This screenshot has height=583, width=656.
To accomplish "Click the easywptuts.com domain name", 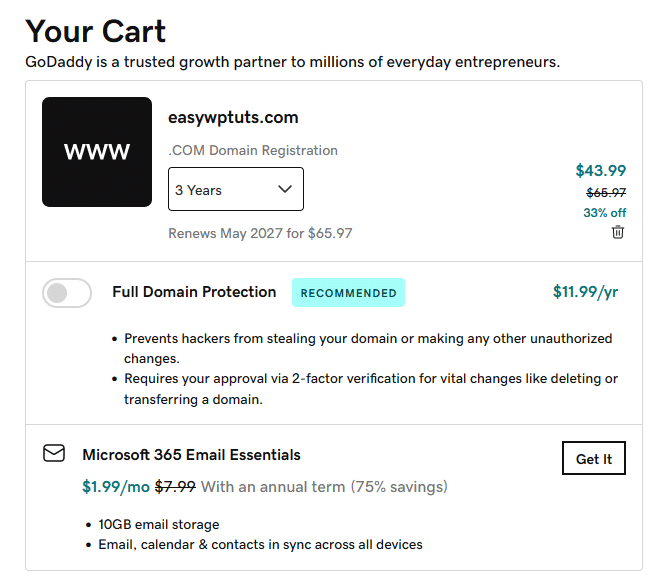I will (x=233, y=118).
